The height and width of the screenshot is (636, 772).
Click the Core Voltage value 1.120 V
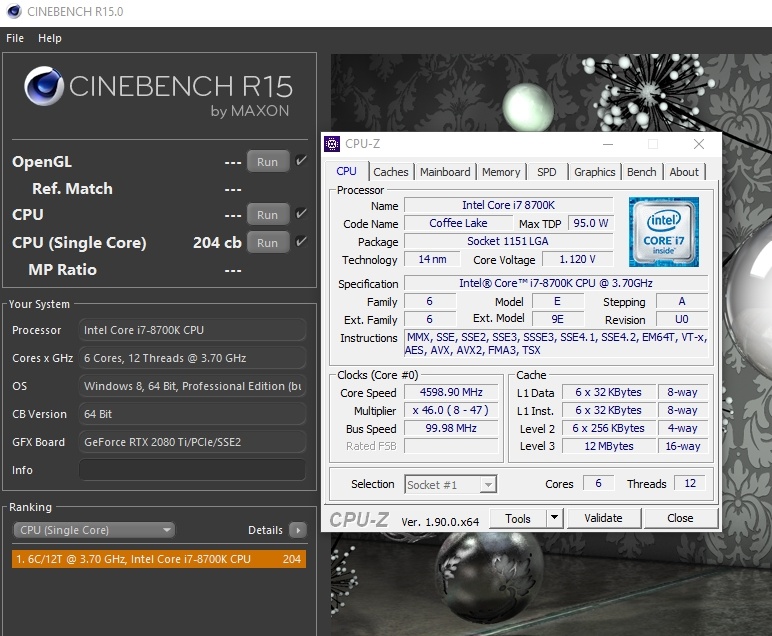pos(578,259)
